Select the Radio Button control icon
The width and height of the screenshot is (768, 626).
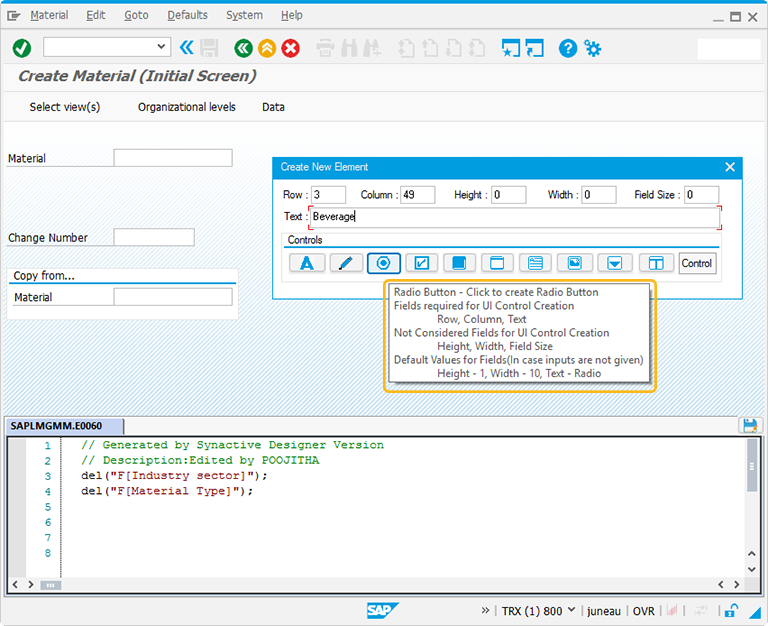click(x=384, y=263)
